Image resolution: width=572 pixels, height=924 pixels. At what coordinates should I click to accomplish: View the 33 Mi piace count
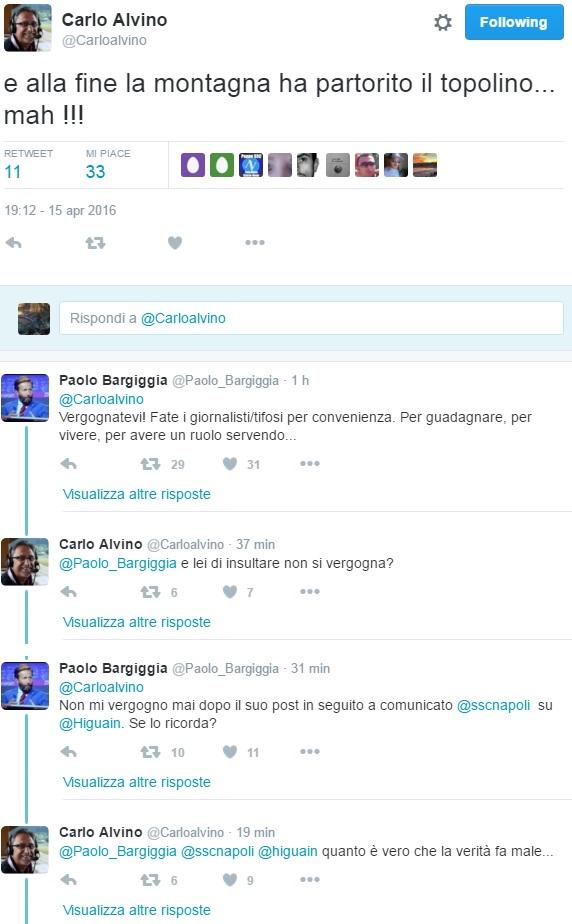(95, 172)
